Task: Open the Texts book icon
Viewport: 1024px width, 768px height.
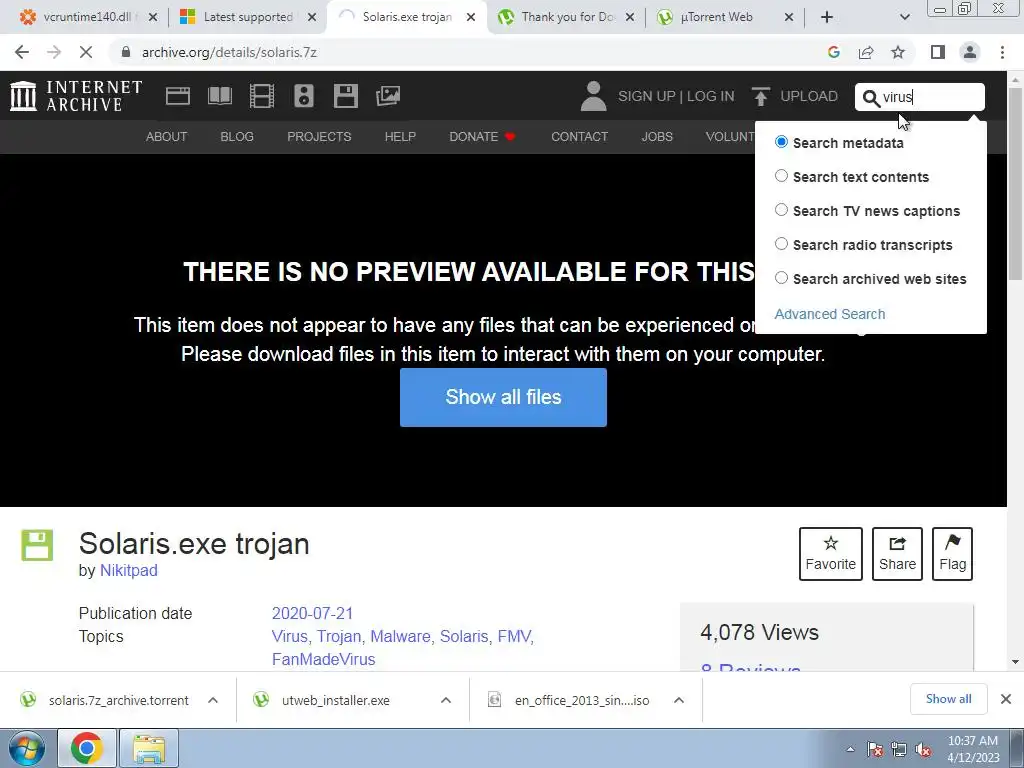Action: (x=219, y=96)
